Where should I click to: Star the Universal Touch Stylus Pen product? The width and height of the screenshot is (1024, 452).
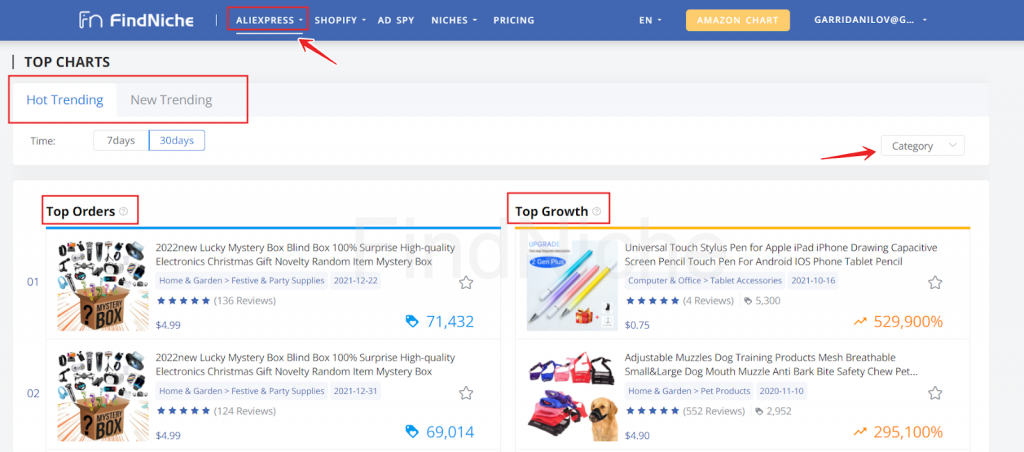point(935,282)
